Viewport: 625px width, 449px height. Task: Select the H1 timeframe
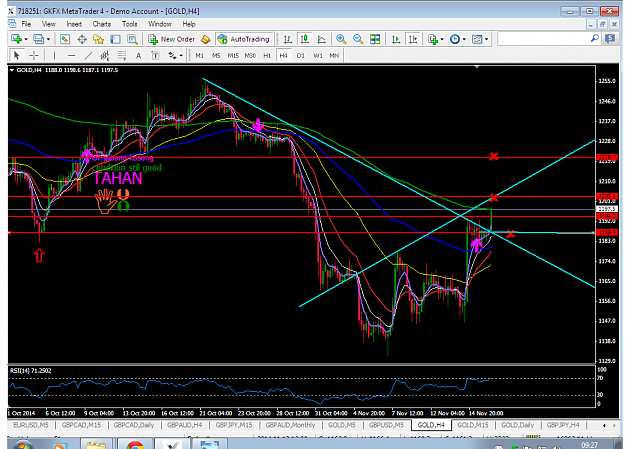coord(267,55)
